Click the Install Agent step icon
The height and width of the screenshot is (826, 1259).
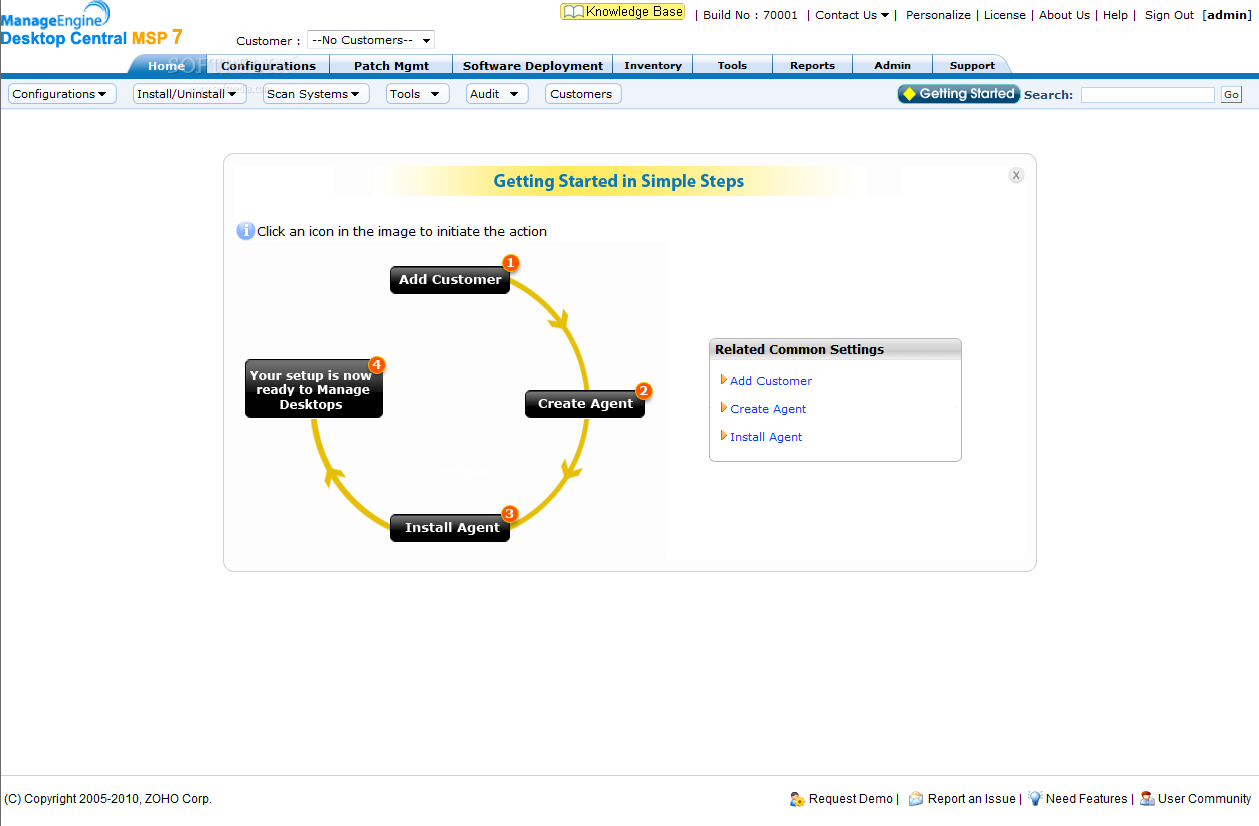[450, 528]
